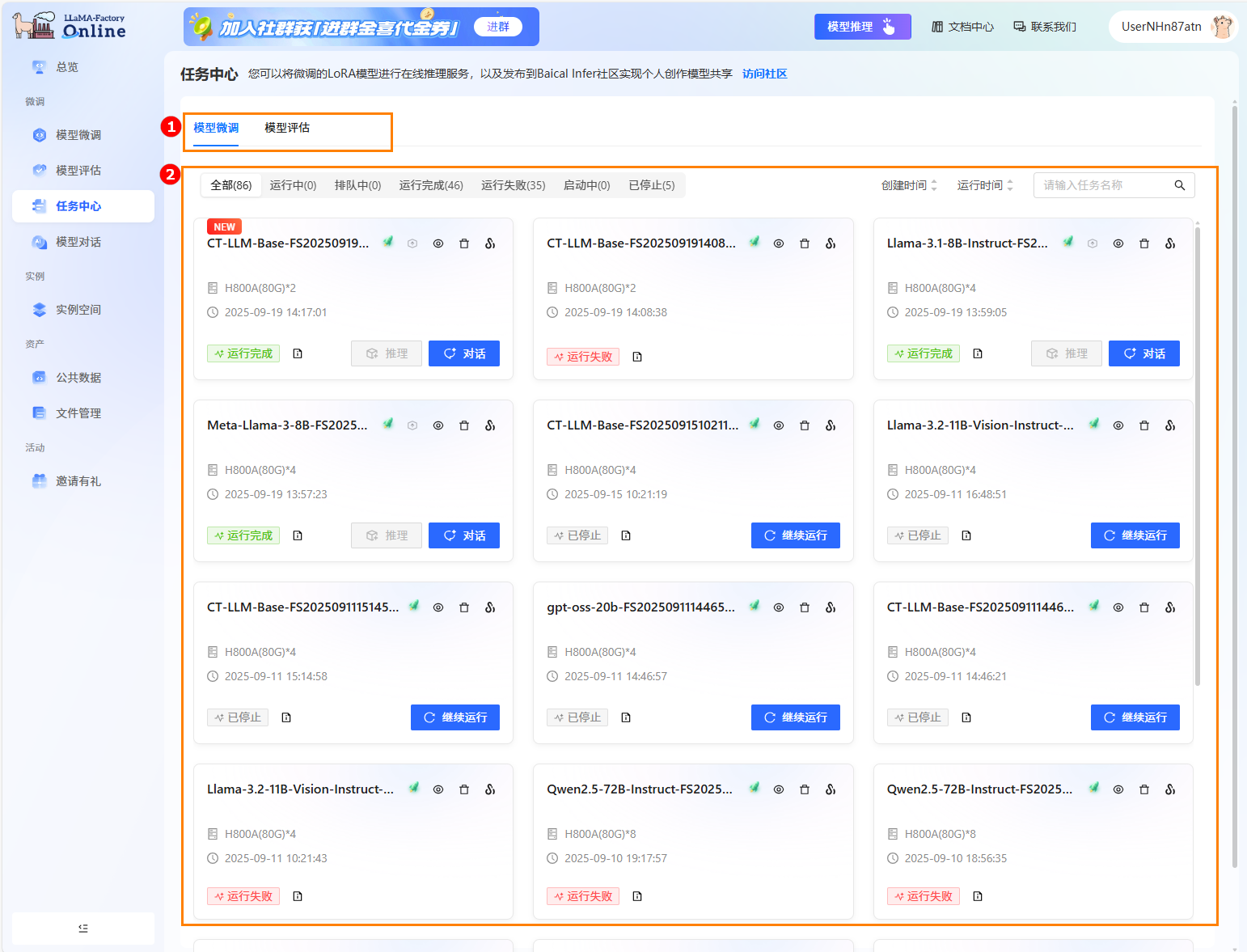Click the eye icon on first CT-LLM-Base card

438,243
